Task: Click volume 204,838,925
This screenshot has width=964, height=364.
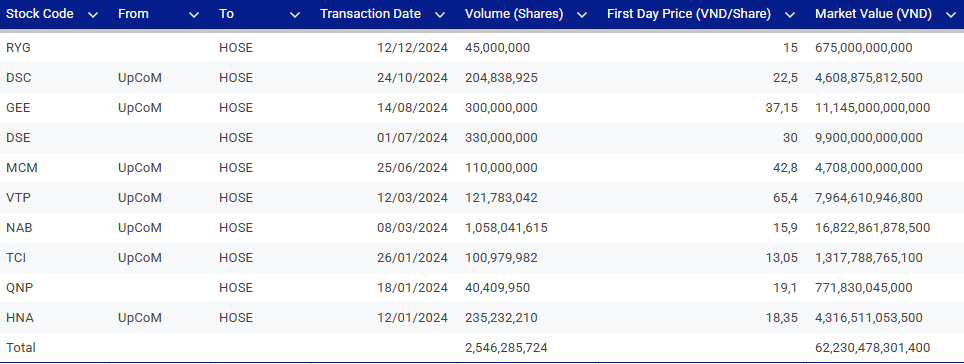Action: (501, 78)
